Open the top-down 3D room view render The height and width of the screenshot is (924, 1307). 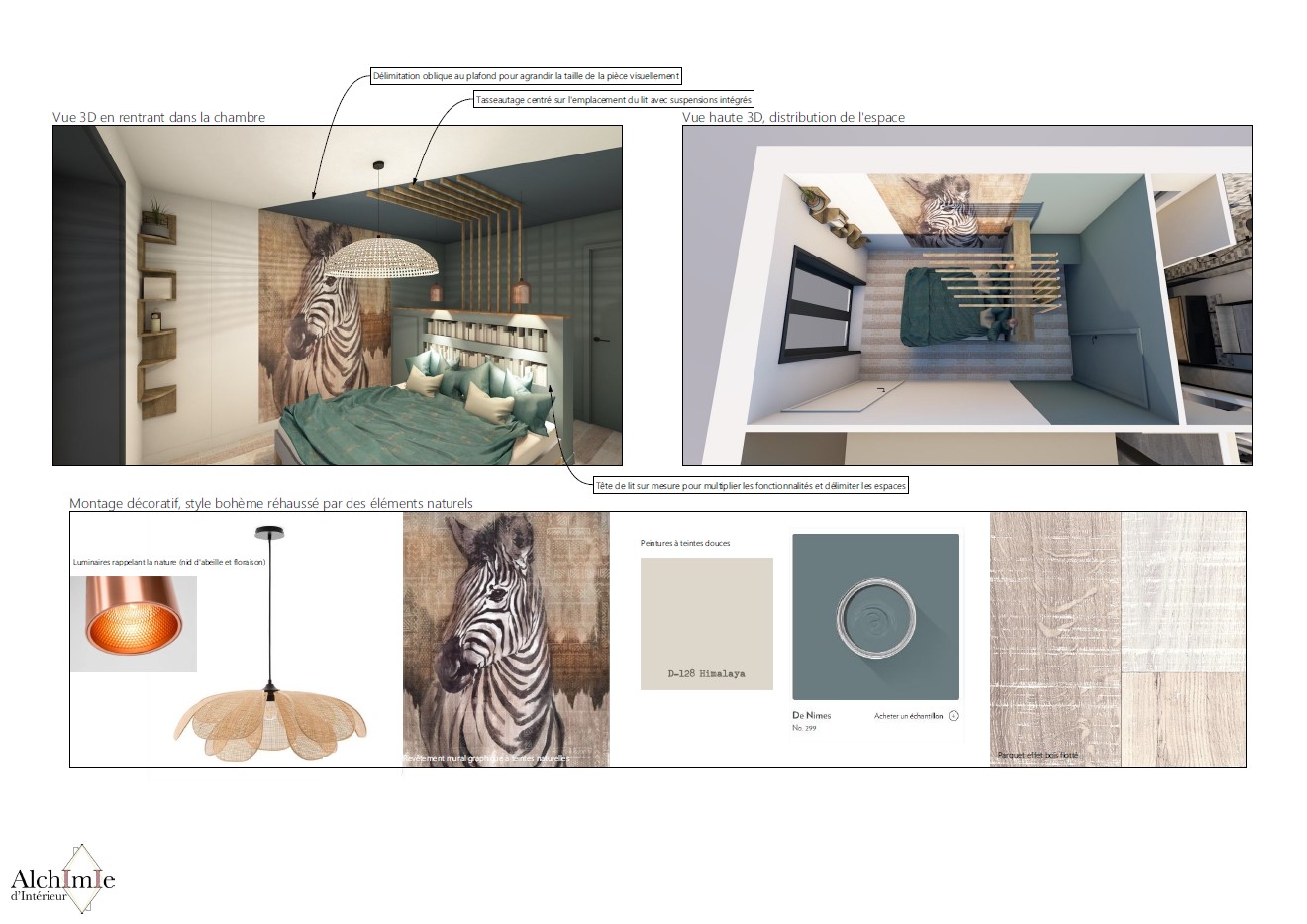pyautogui.click(x=966, y=295)
